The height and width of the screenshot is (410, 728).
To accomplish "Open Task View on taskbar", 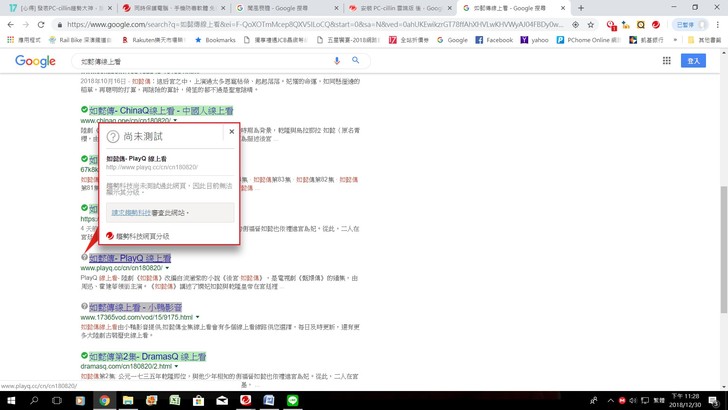I will [57, 400].
